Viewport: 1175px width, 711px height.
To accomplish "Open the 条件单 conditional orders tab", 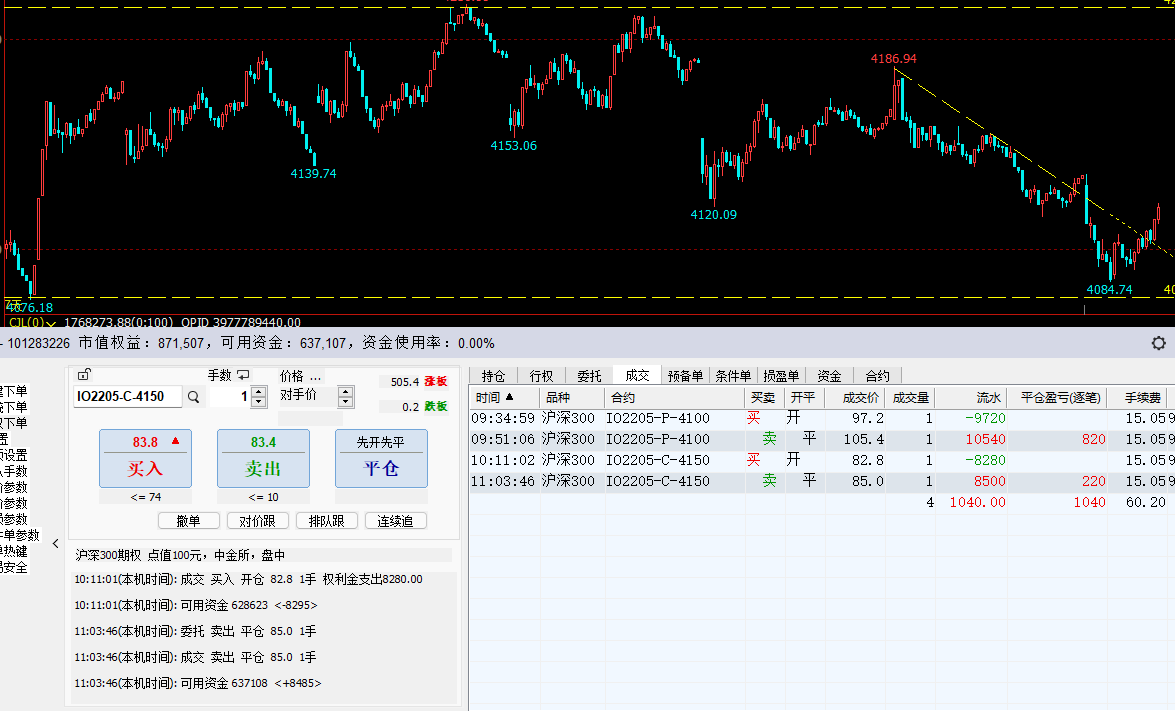I will [x=732, y=376].
